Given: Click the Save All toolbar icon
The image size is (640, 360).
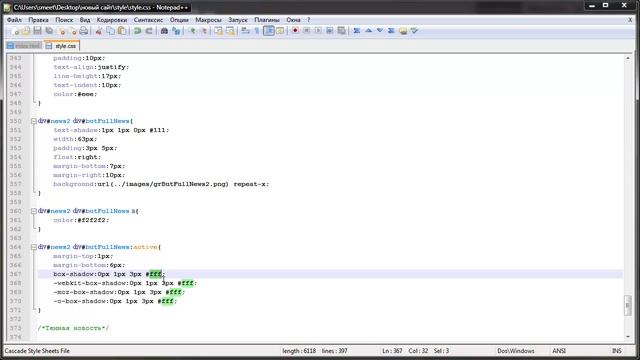Looking at the screenshot, I should pos(49,31).
